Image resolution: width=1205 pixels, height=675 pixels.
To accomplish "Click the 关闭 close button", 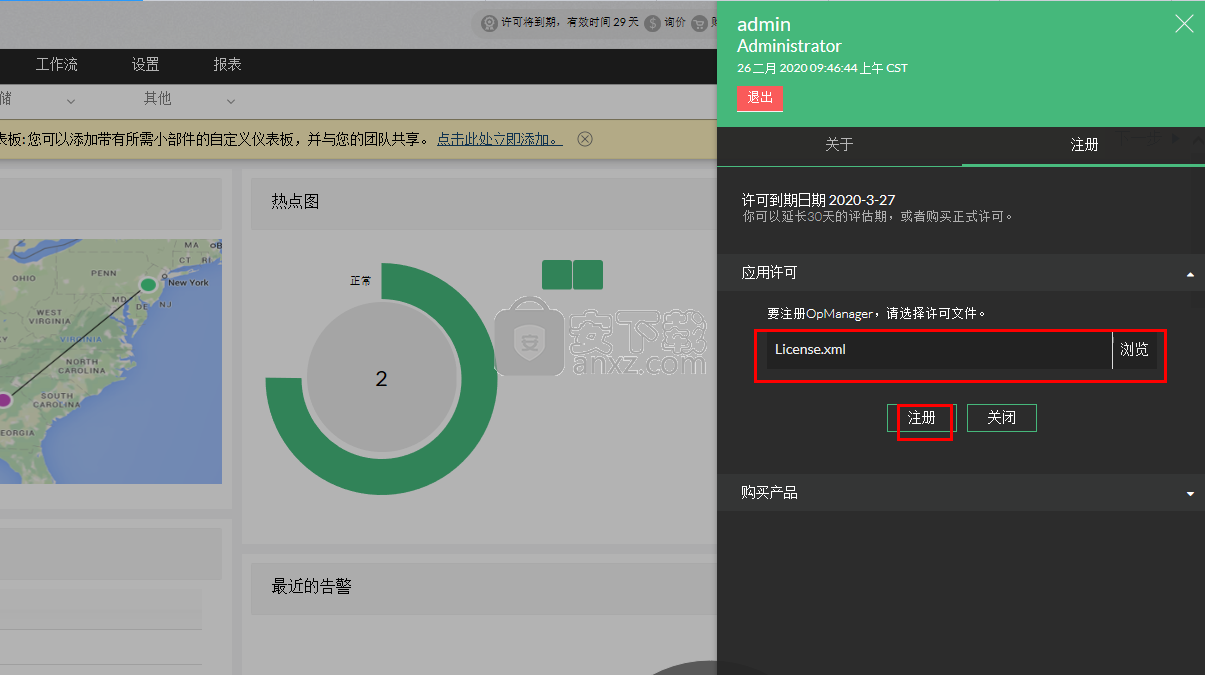I will (x=1002, y=418).
